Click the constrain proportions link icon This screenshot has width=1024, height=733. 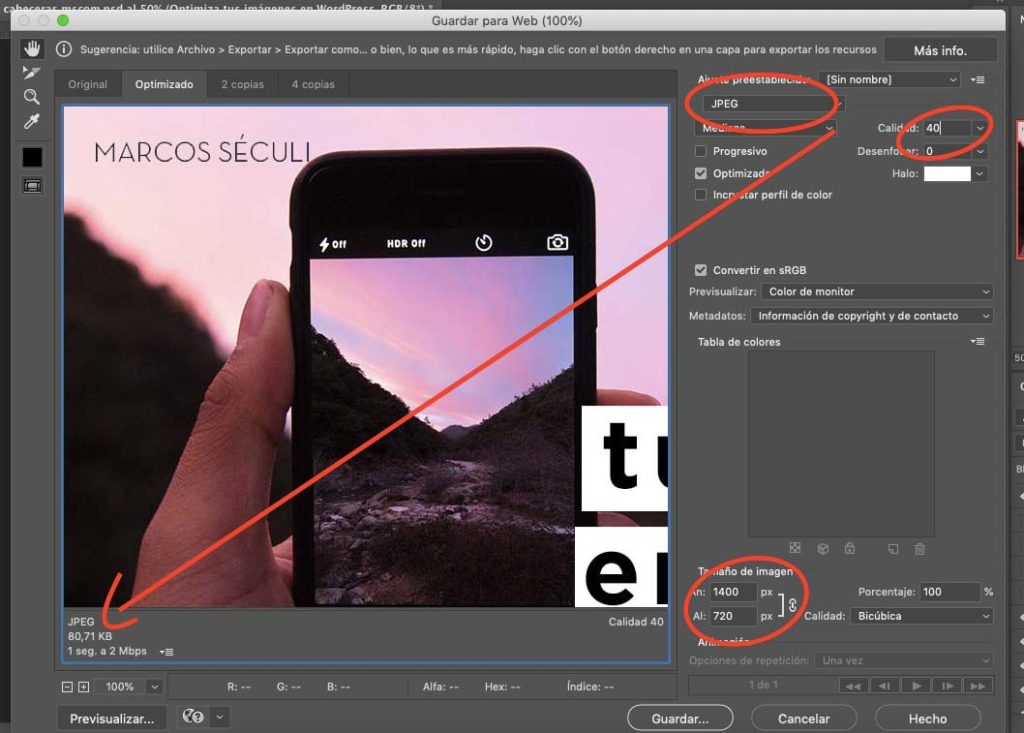click(x=792, y=605)
